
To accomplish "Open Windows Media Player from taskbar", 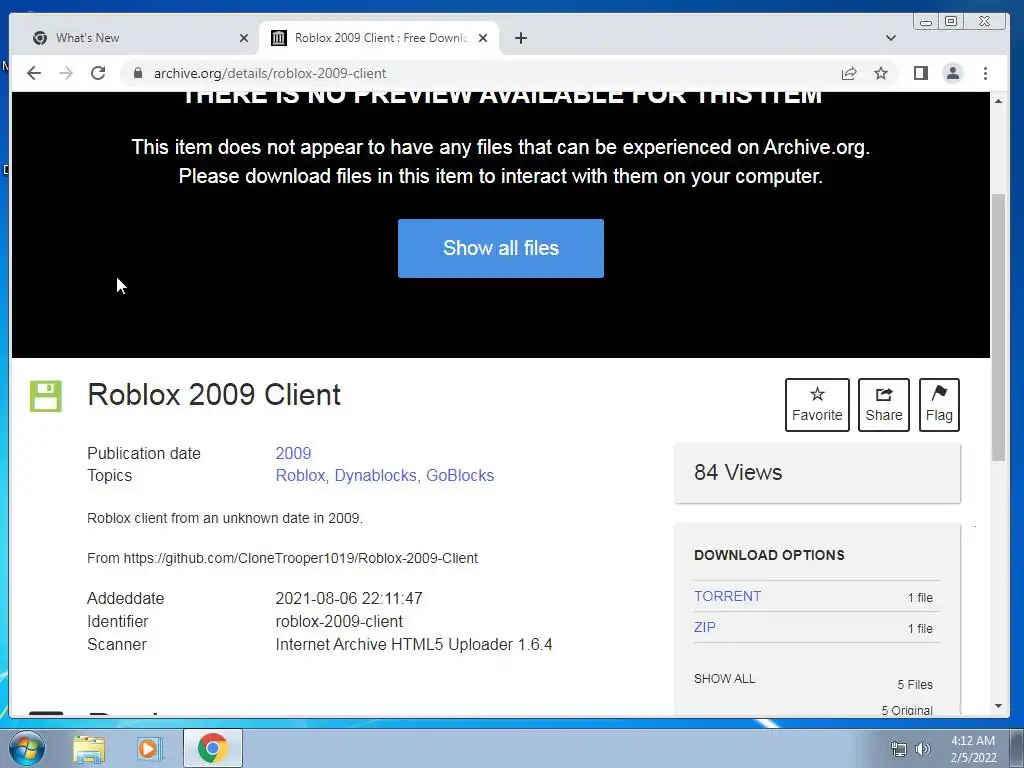I will coord(149,748).
